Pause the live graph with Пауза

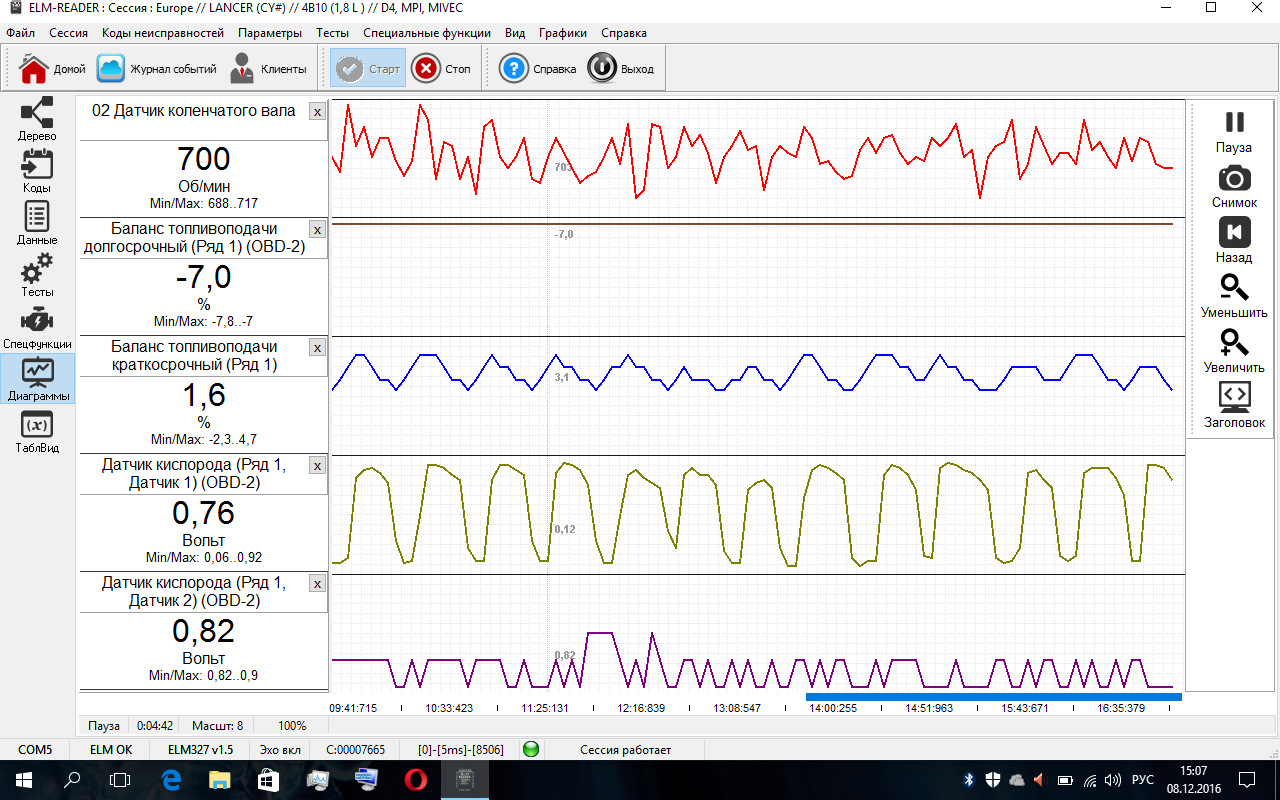[x=1234, y=129]
